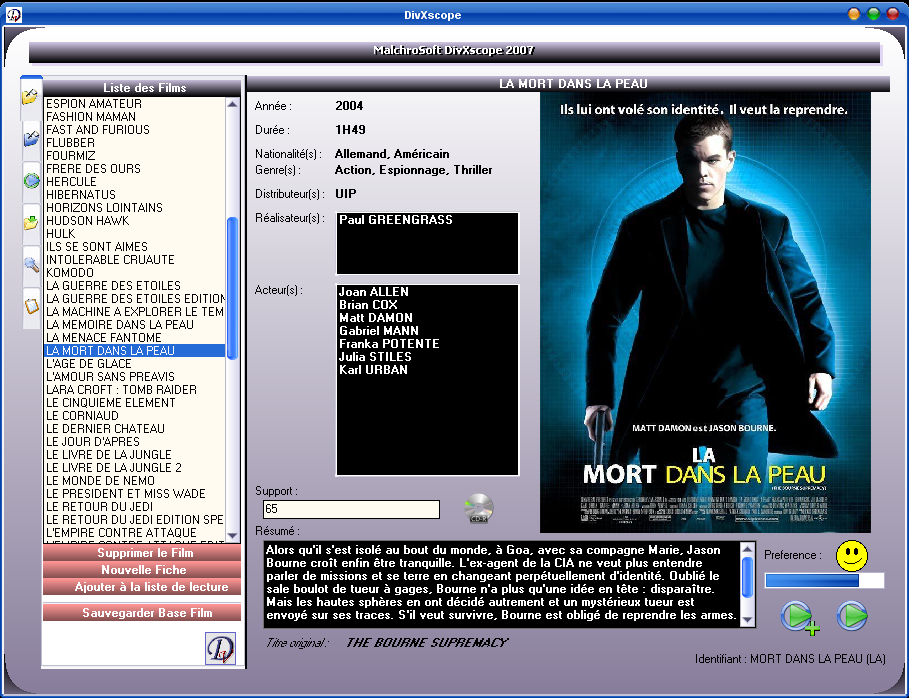Open the folder with green arrow tab

(x=31, y=223)
